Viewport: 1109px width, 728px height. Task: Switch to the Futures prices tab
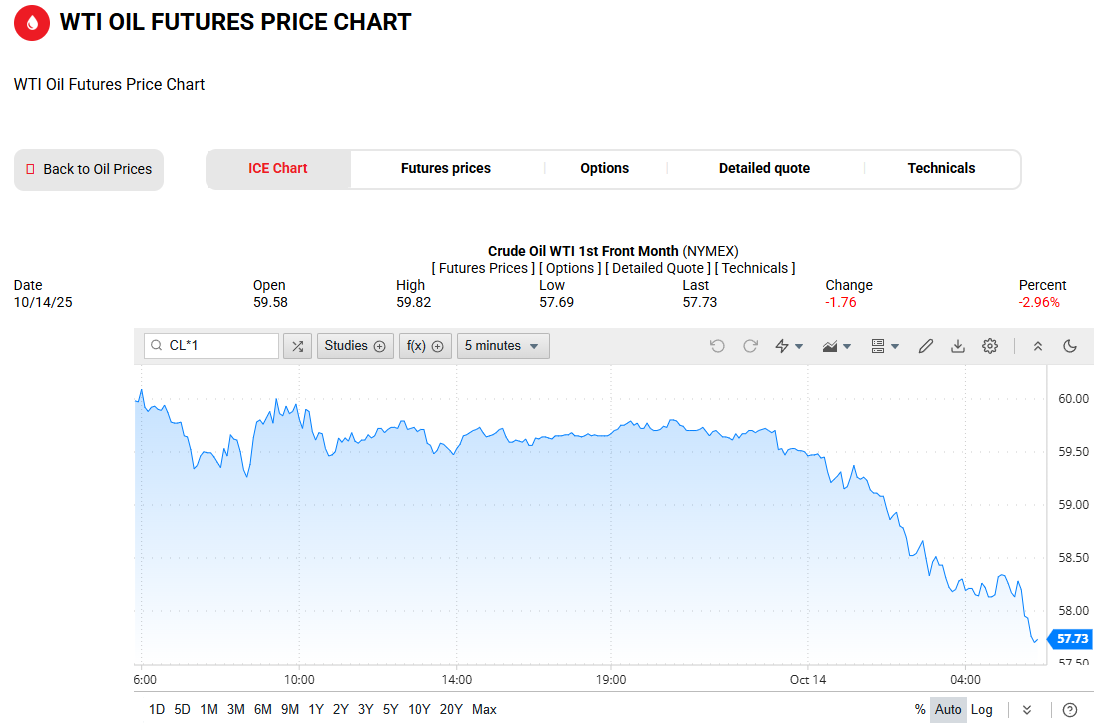(x=446, y=169)
